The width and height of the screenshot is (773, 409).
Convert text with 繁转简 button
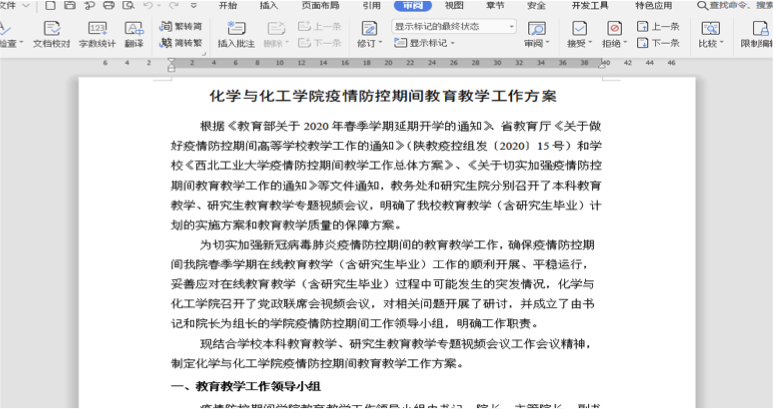180,26
